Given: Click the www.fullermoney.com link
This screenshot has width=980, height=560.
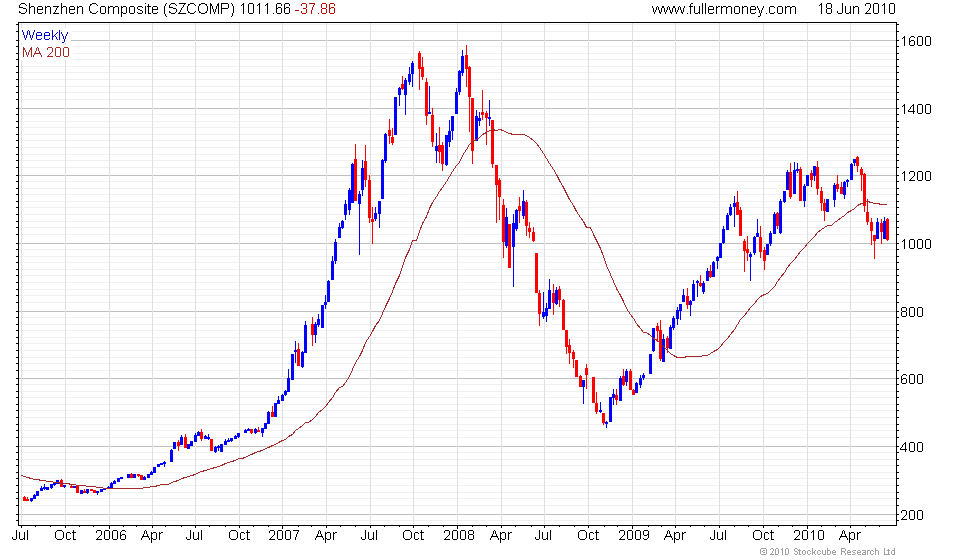Looking at the screenshot, I should [x=724, y=9].
